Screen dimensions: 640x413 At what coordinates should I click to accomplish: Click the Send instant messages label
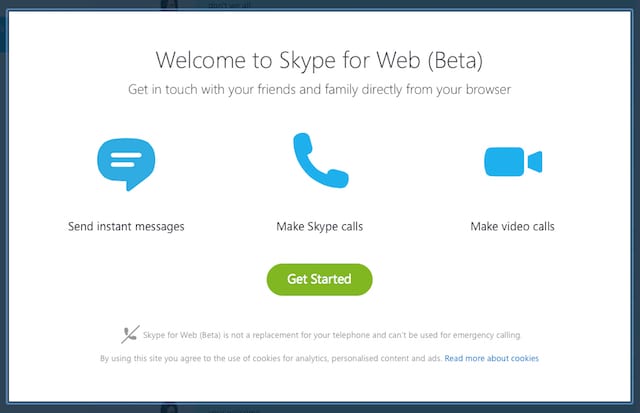pos(126,227)
